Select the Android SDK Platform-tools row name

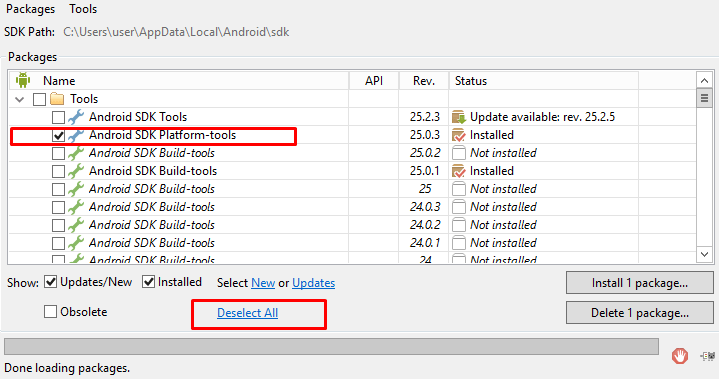162,135
